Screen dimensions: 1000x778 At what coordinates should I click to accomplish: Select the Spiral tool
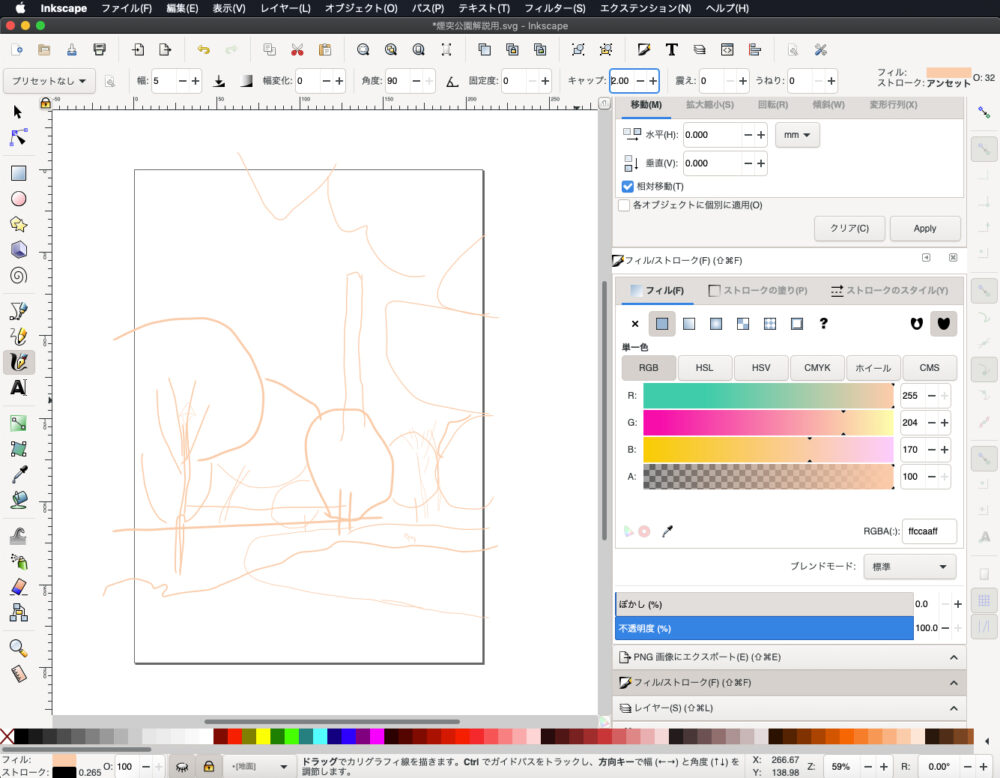(x=18, y=276)
